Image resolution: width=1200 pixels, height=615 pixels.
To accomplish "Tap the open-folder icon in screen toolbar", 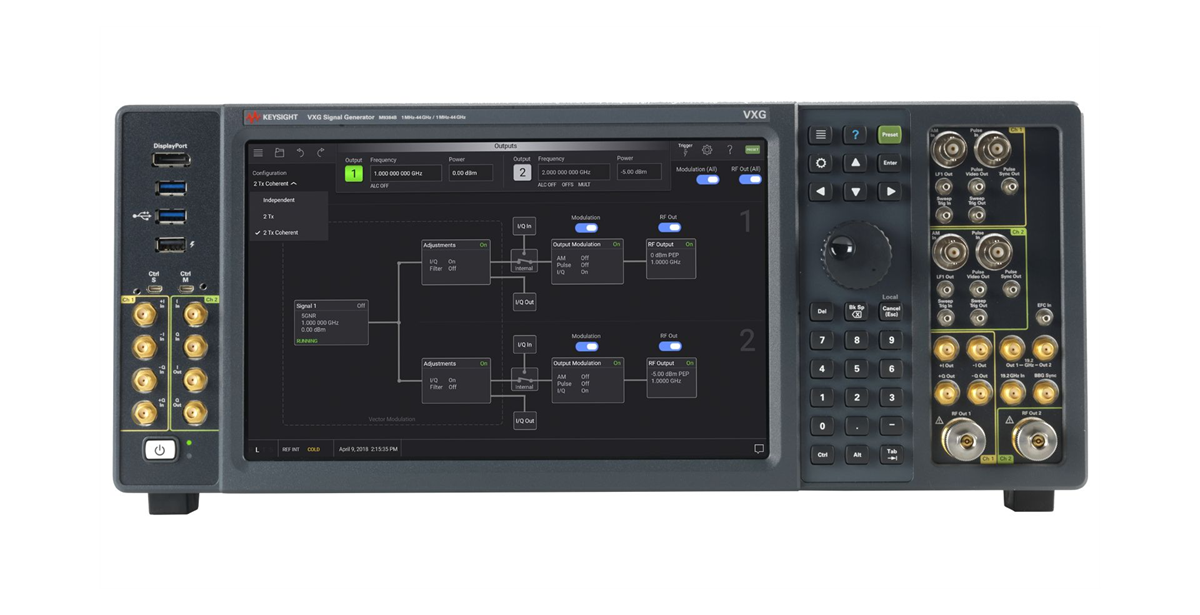I will pyautogui.click(x=280, y=153).
